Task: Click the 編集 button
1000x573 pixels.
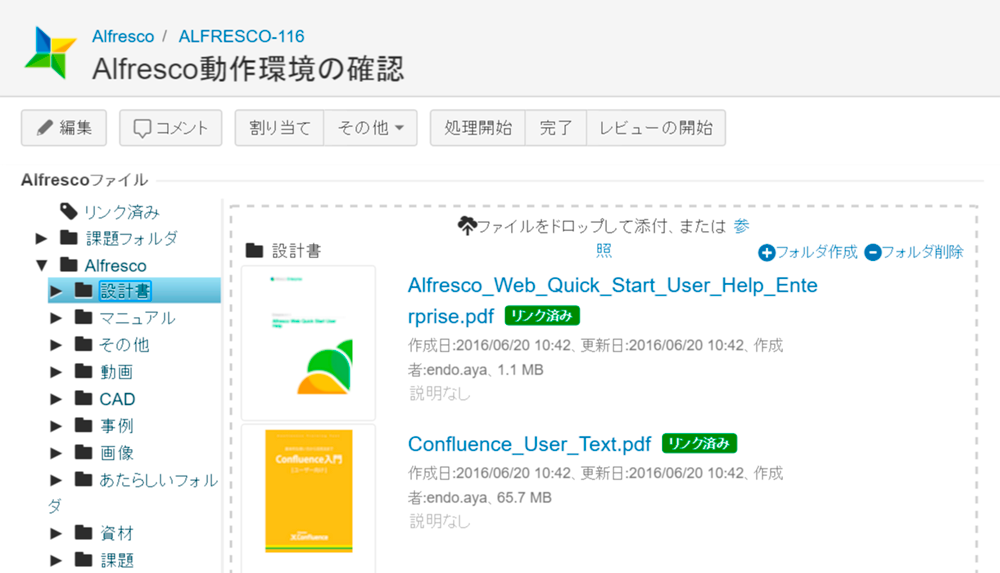Action: [x=64, y=128]
